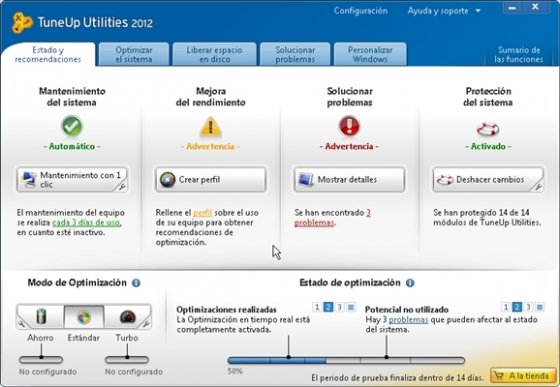Click the lifebuoy icon under Protección del sistema
560x387 pixels.
point(488,129)
